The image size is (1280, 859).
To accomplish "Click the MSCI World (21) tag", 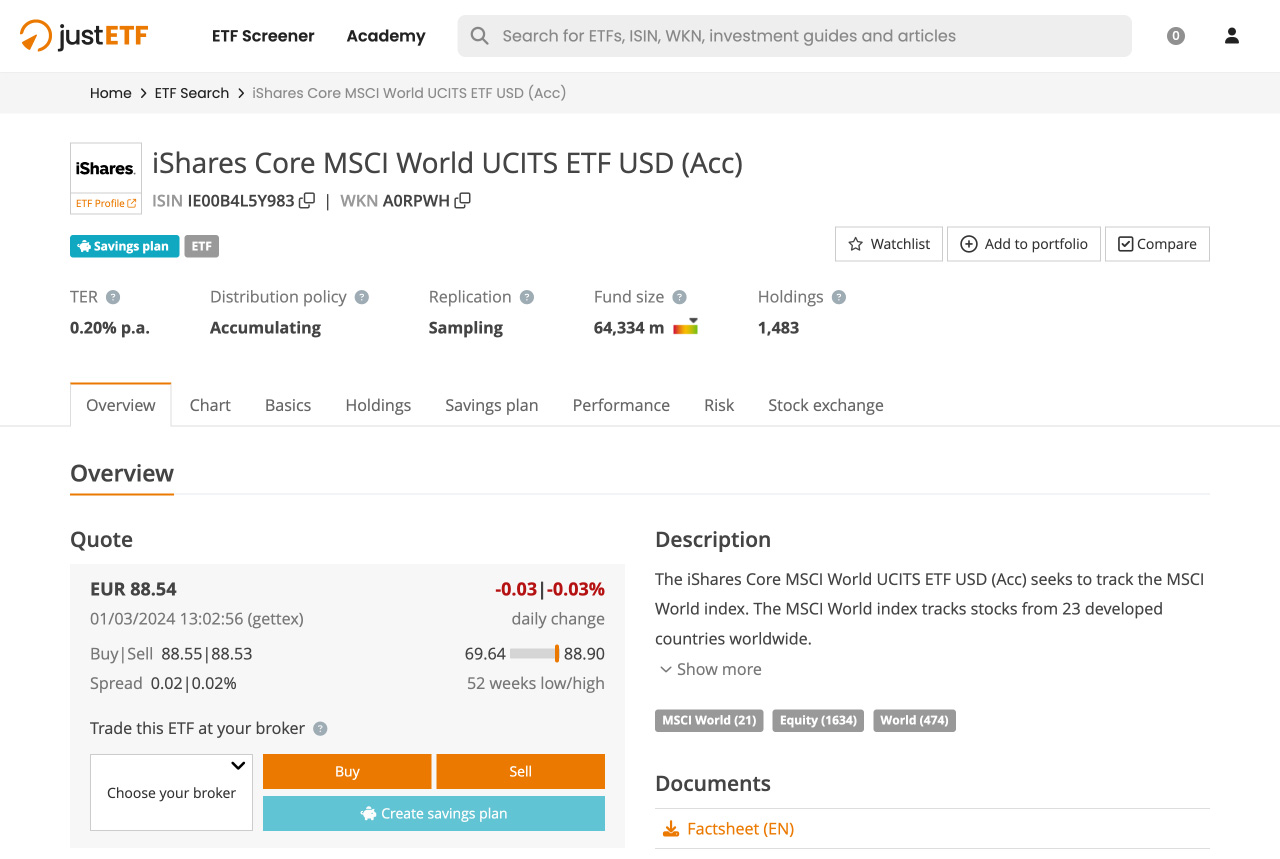I will tap(709, 720).
